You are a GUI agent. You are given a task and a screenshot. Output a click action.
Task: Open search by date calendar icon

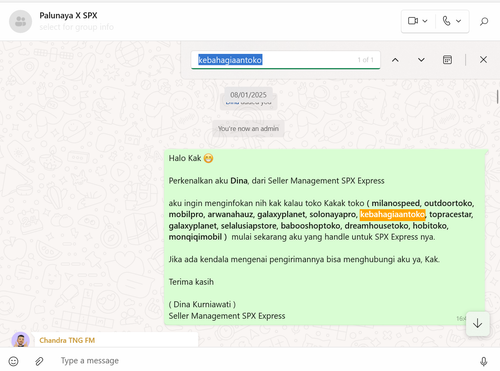tap(447, 60)
